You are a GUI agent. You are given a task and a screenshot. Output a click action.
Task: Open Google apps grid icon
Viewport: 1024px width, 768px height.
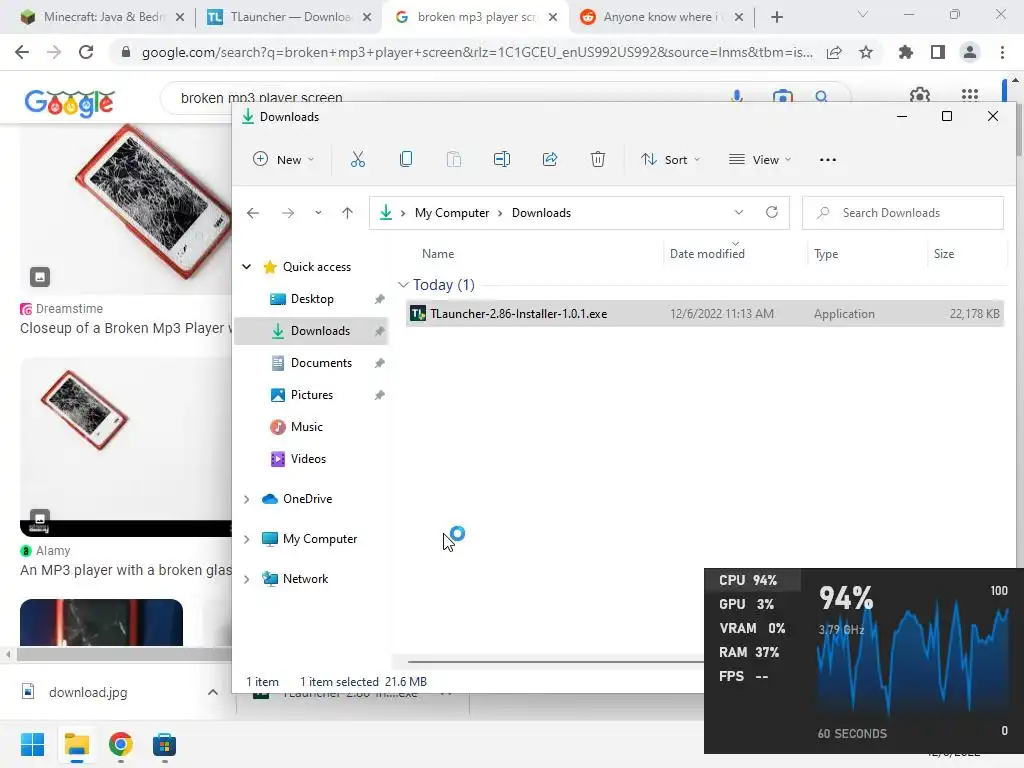[970, 95]
